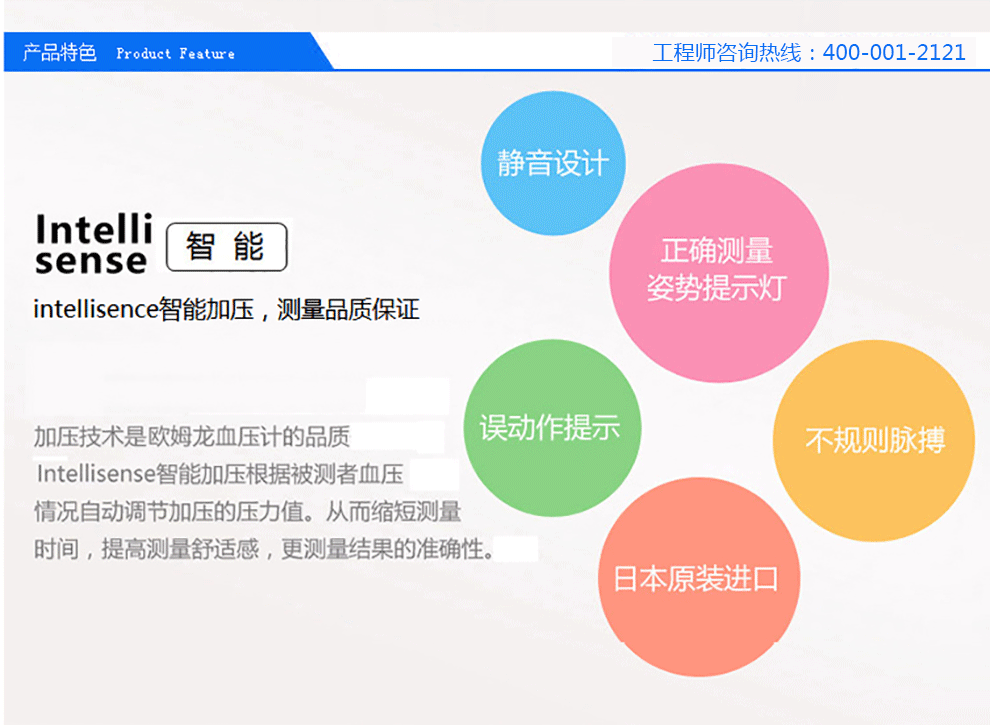Click the blue 静音设计 circle

(x=553, y=163)
